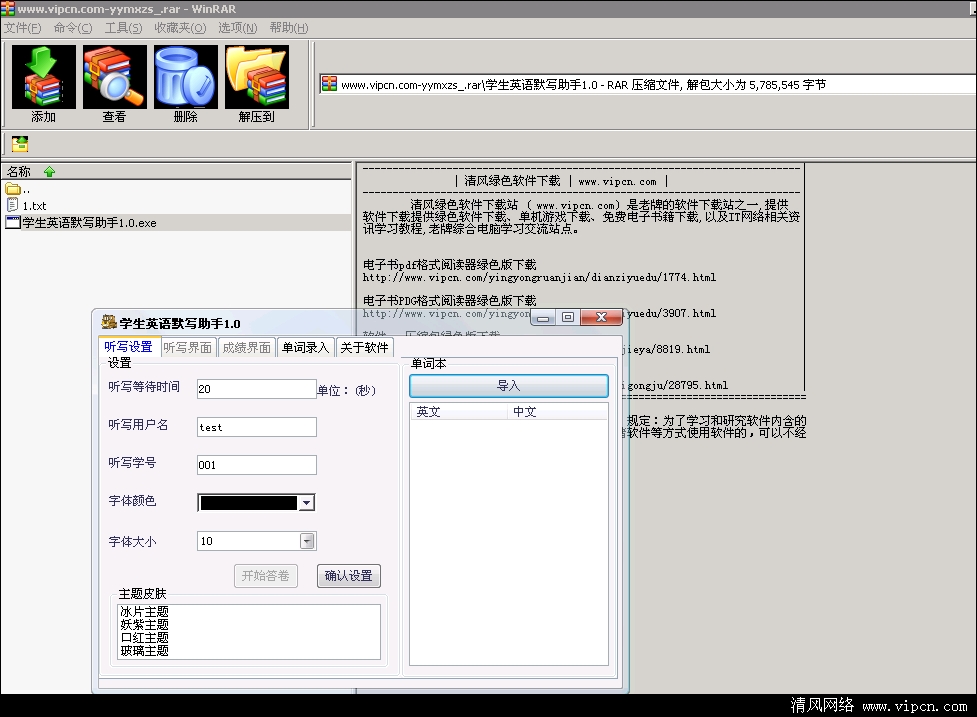Click the 听写等待时间 input field

pos(257,389)
